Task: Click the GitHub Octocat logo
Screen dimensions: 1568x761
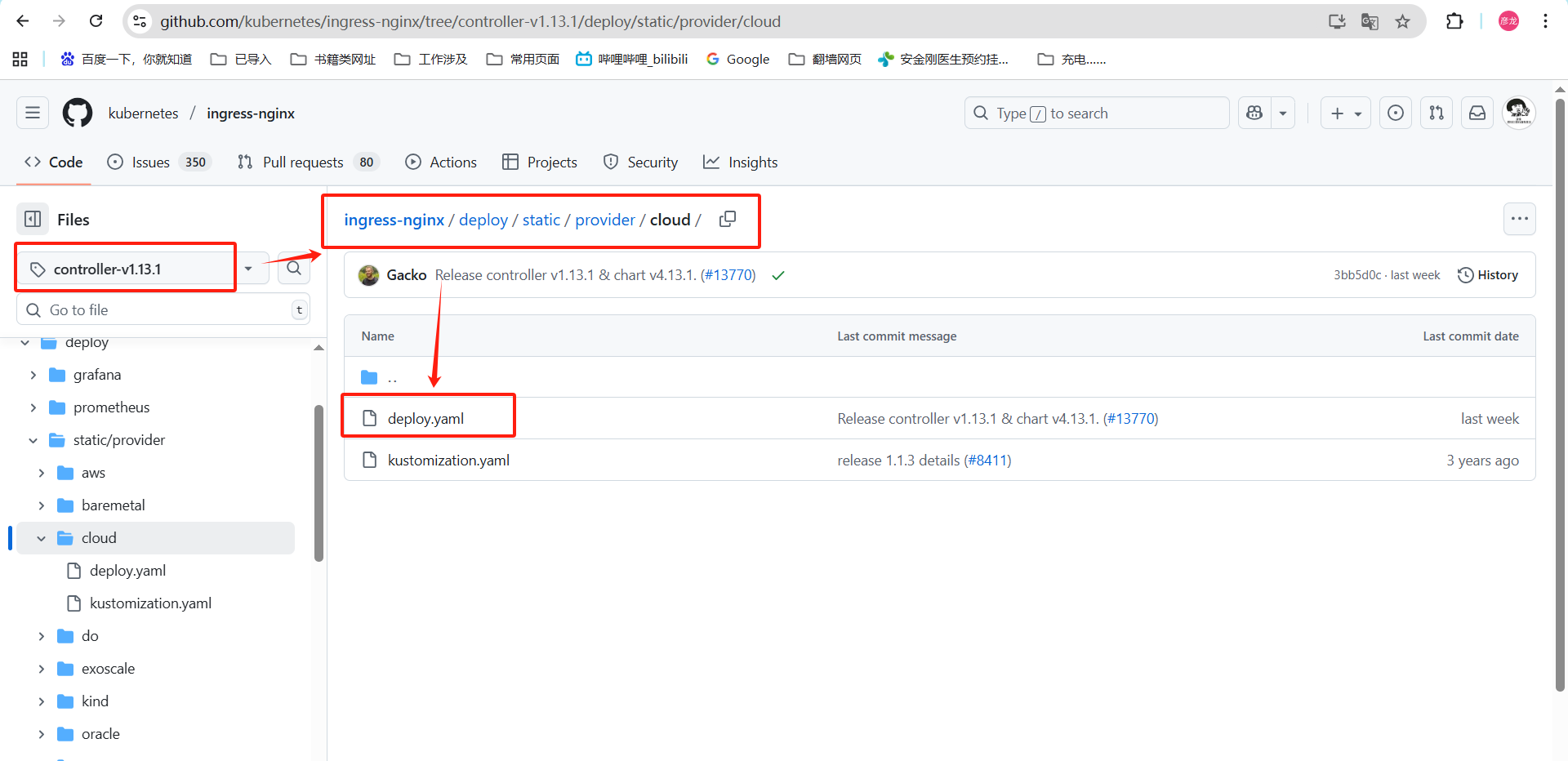Action: click(78, 113)
